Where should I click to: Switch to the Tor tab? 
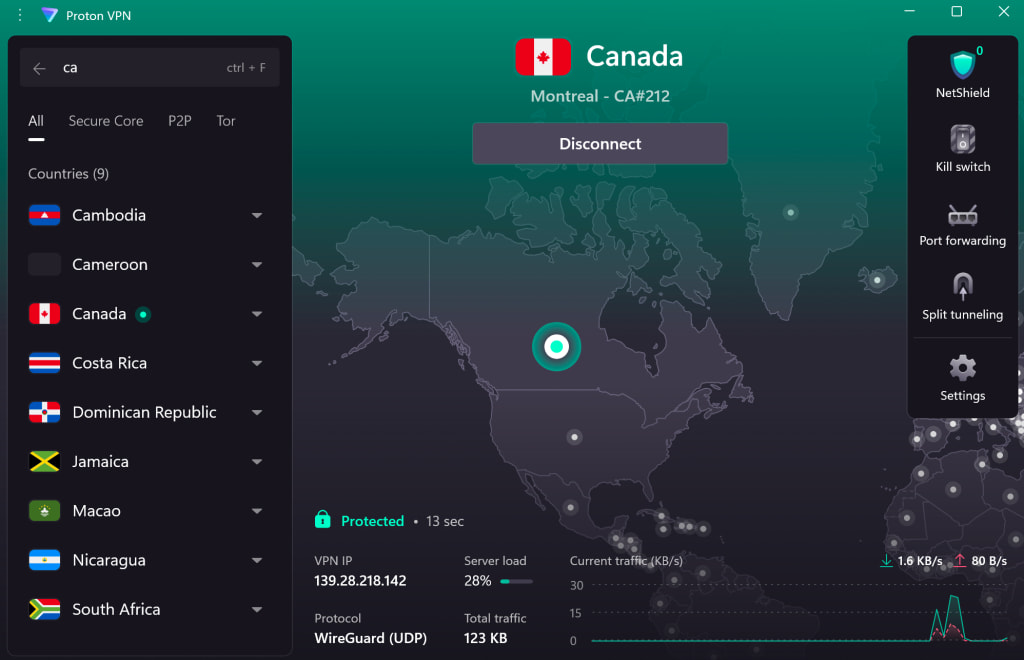(226, 121)
